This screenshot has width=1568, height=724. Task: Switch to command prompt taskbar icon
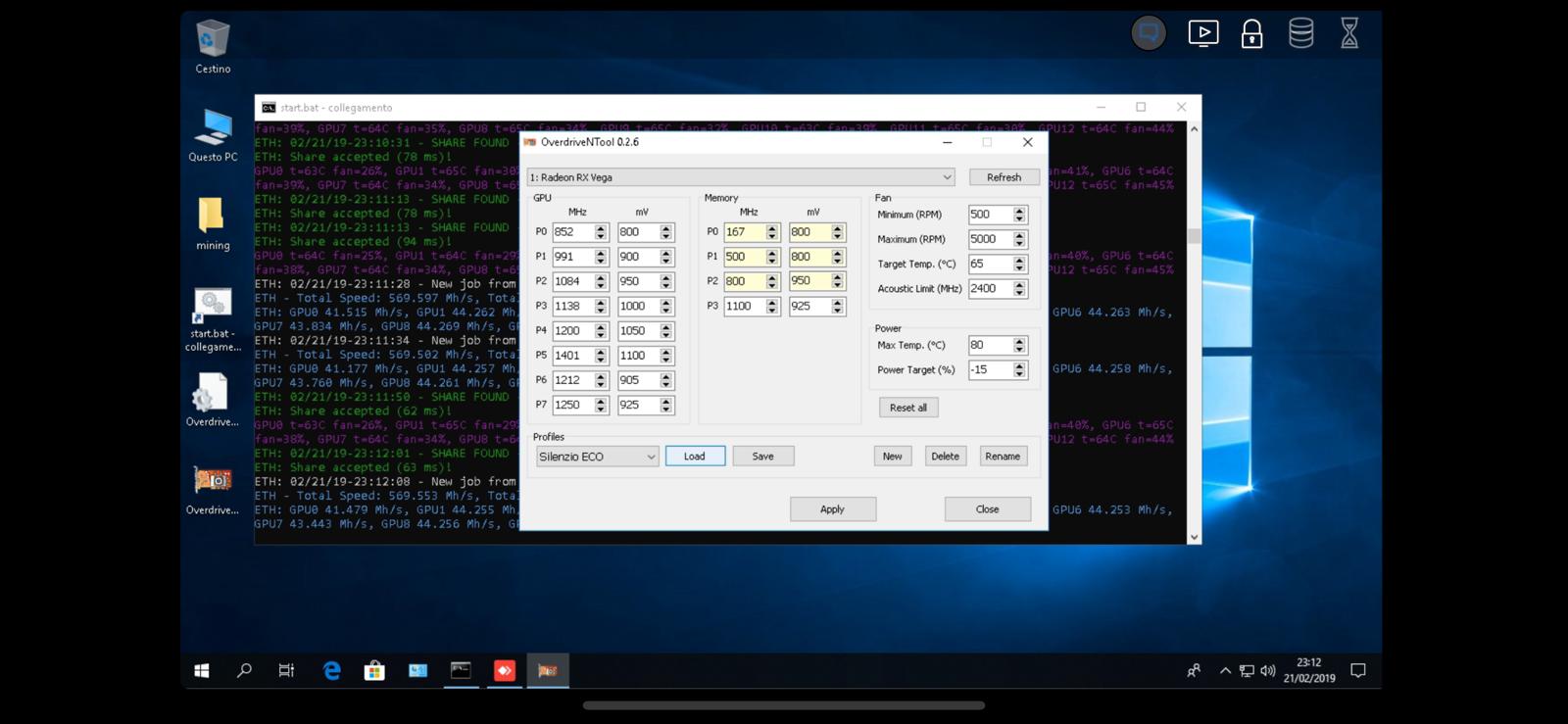[461, 671]
